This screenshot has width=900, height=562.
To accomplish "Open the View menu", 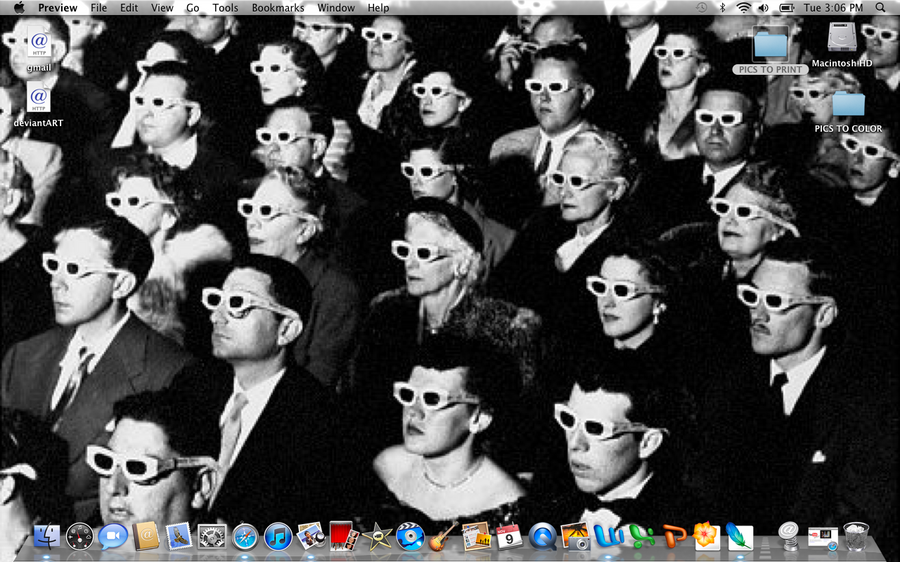I will click(162, 7).
